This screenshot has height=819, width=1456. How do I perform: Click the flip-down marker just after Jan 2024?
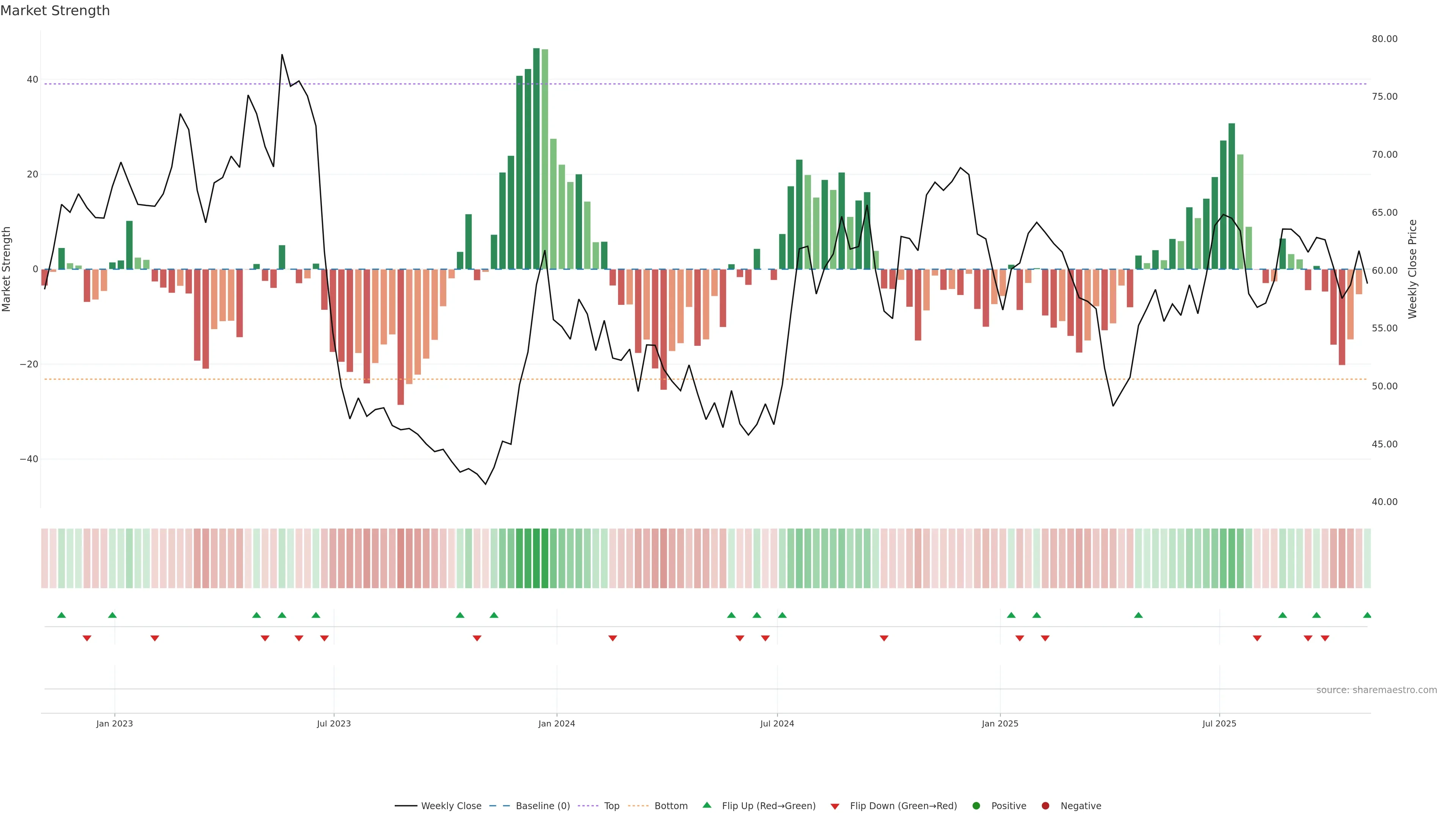[x=613, y=638]
